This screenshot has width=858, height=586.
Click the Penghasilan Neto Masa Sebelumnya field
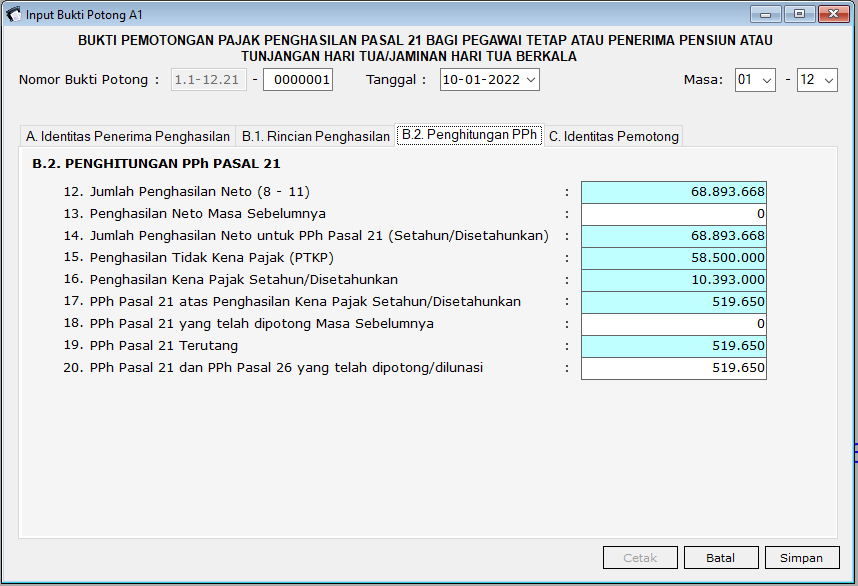coord(673,213)
